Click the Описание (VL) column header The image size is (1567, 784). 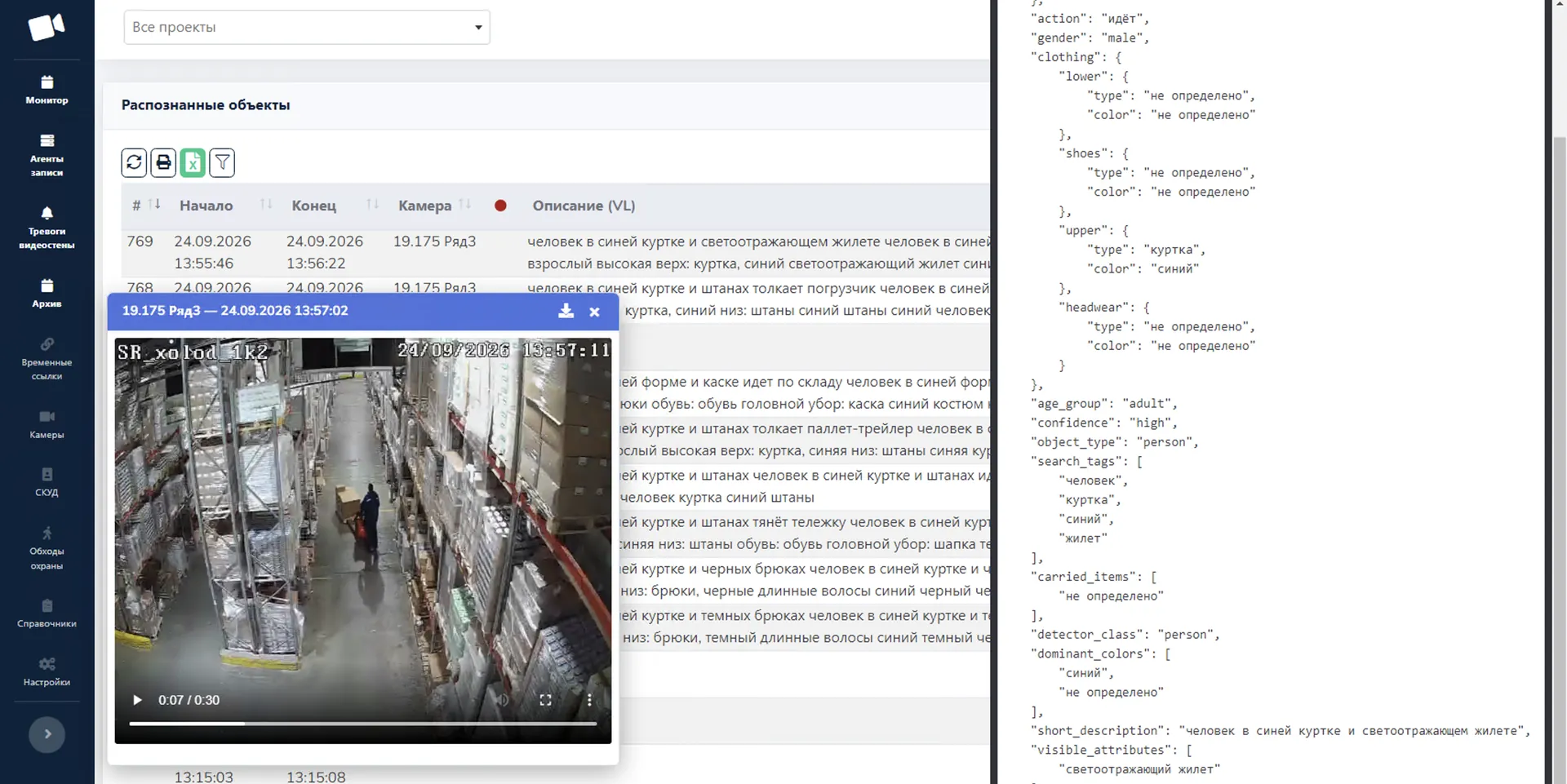click(x=584, y=206)
